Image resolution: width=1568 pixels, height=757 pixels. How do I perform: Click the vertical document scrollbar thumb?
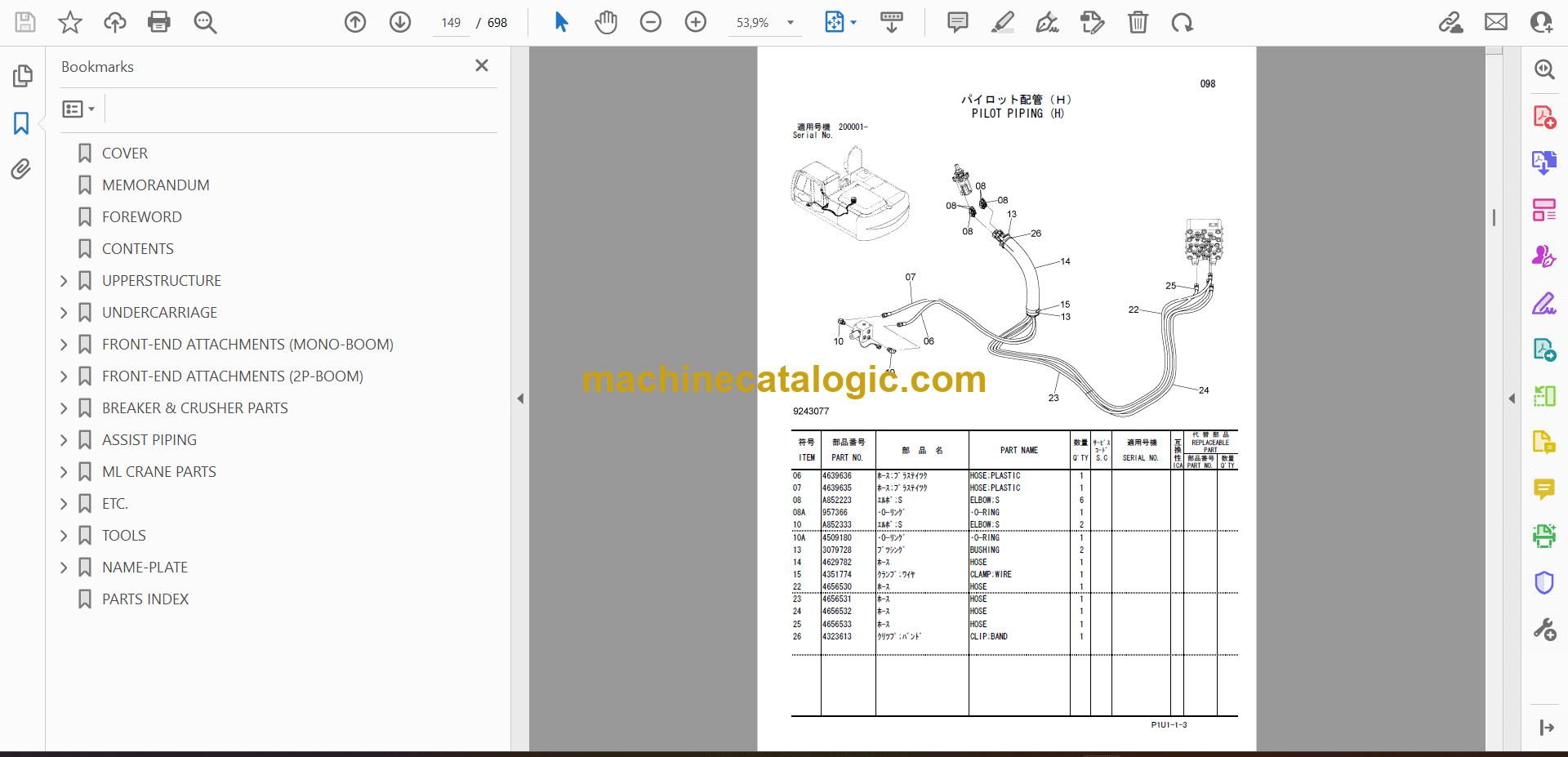1494,217
